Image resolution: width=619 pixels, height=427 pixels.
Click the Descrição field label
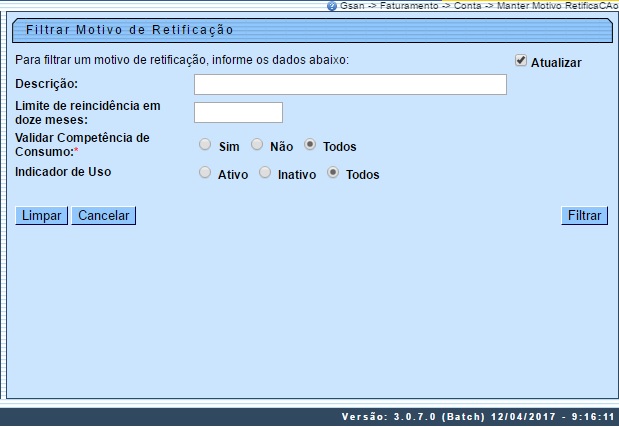point(47,83)
